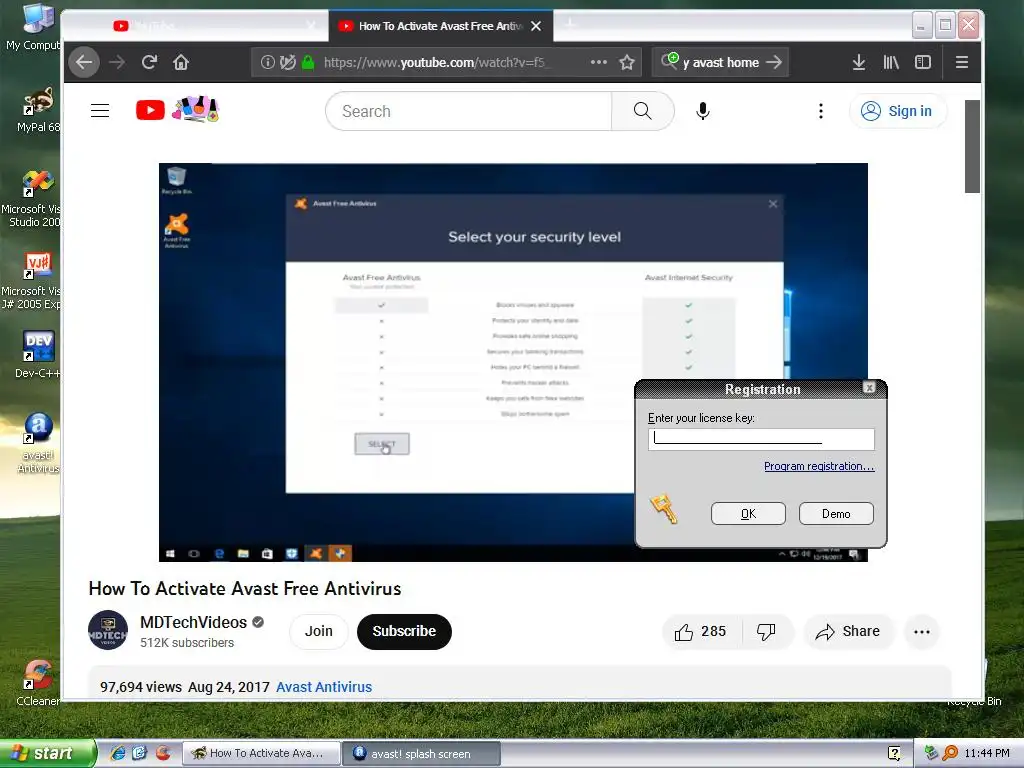Toggle the browser sidebar icon
Image resolution: width=1024 pixels, height=768 pixels.
923,62
